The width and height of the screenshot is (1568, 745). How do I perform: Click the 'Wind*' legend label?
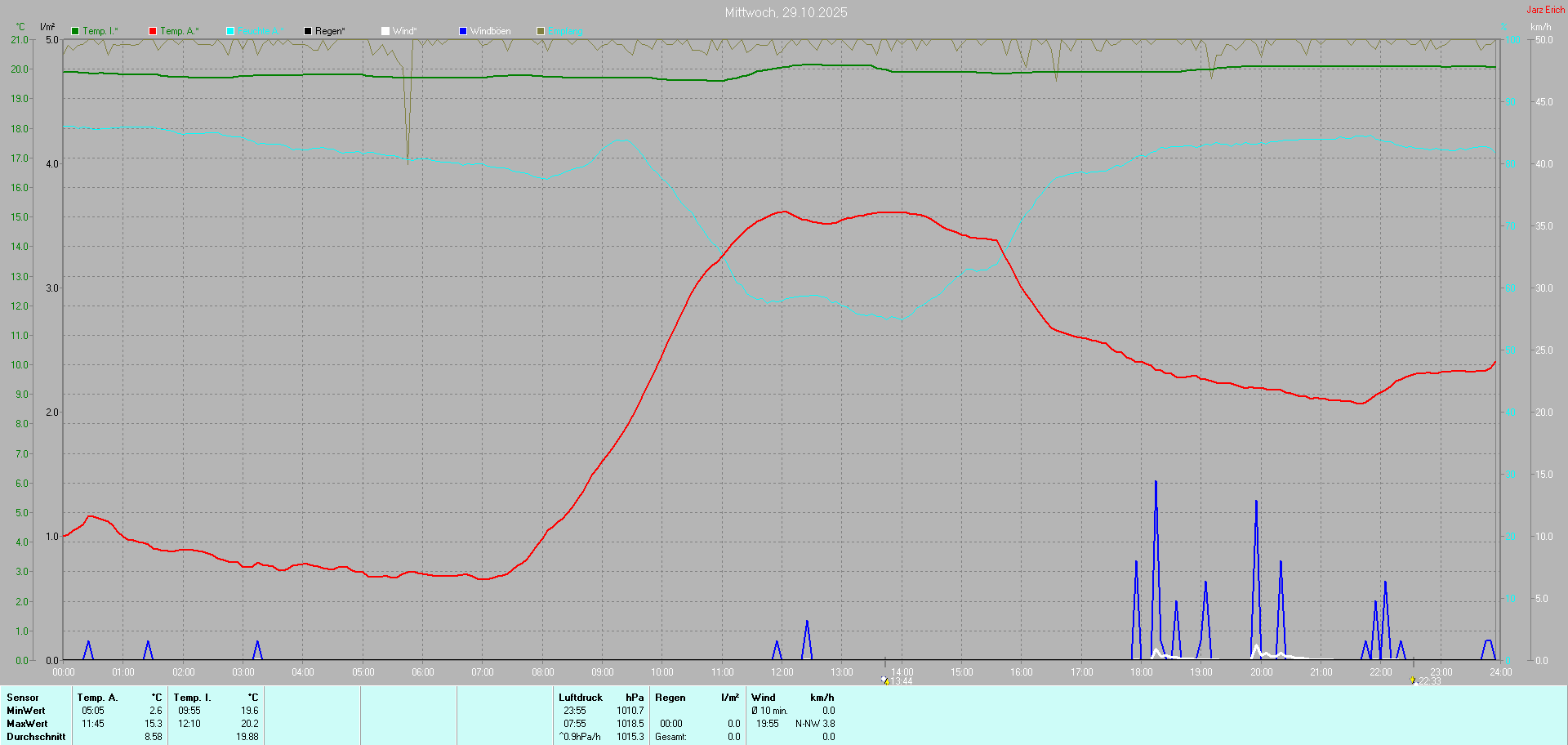coord(405,31)
